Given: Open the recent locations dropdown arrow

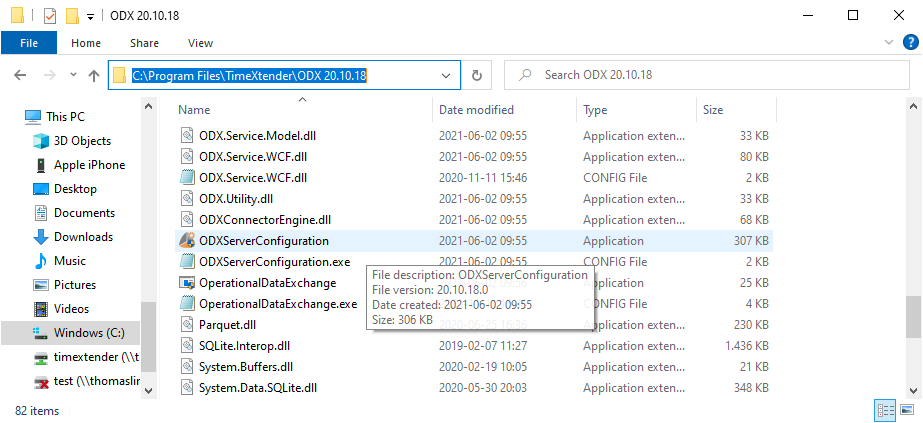Looking at the screenshot, I should pyautogui.click(x=73, y=75).
